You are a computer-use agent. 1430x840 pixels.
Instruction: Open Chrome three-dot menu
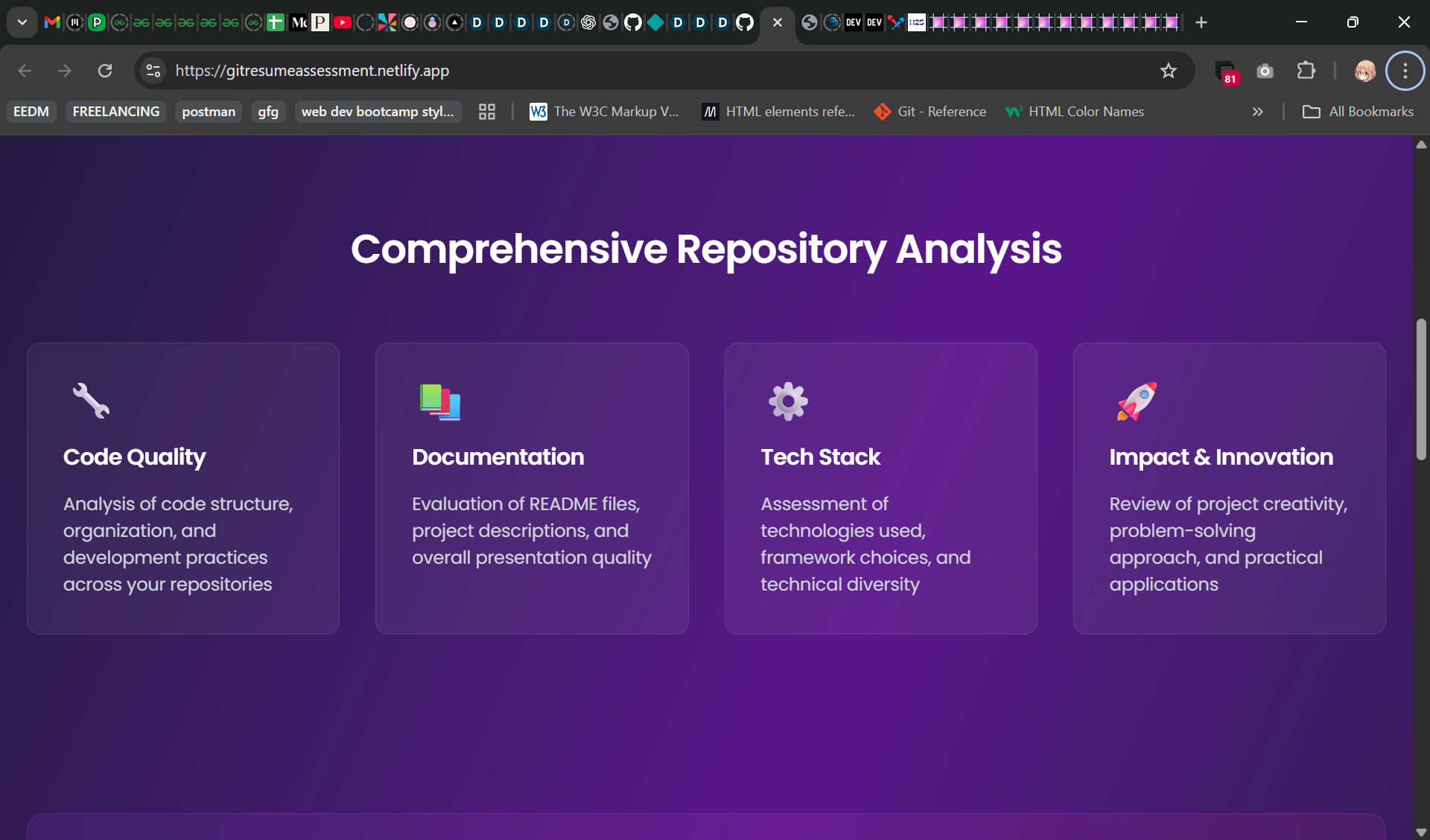(1405, 71)
